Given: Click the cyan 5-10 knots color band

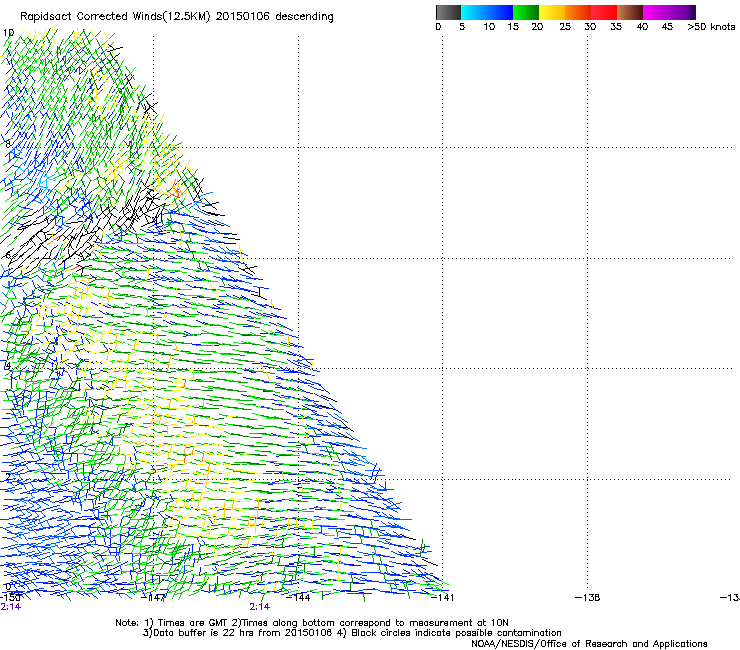Looking at the screenshot, I should [x=474, y=12].
